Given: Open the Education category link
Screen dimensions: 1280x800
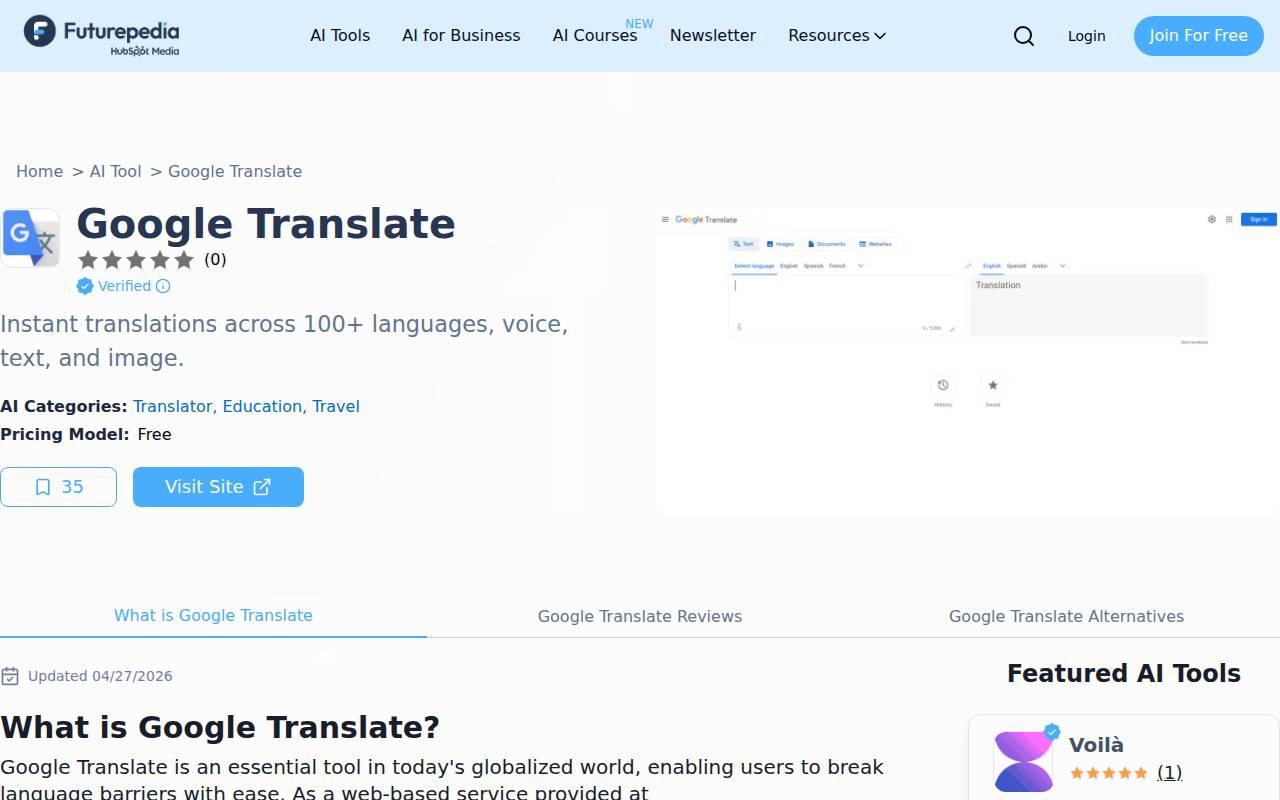Looking at the screenshot, I should click(x=263, y=406).
